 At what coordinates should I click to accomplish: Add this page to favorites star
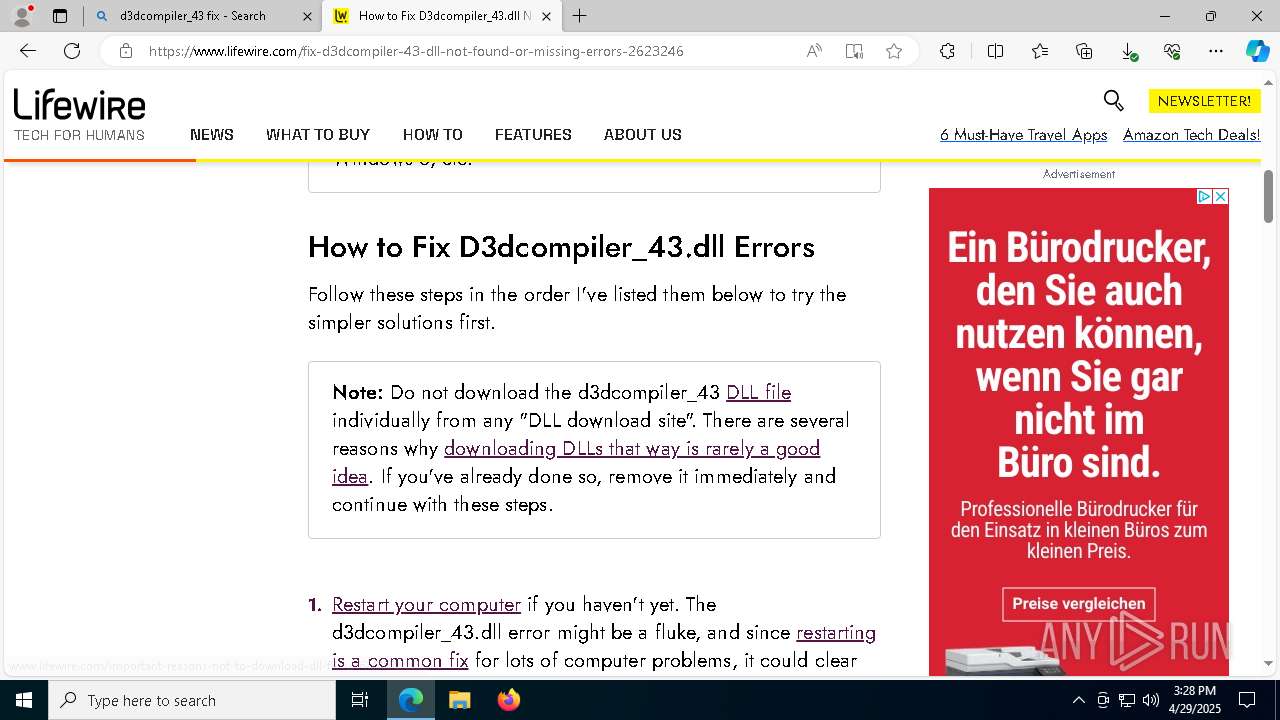(x=894, y=51)
